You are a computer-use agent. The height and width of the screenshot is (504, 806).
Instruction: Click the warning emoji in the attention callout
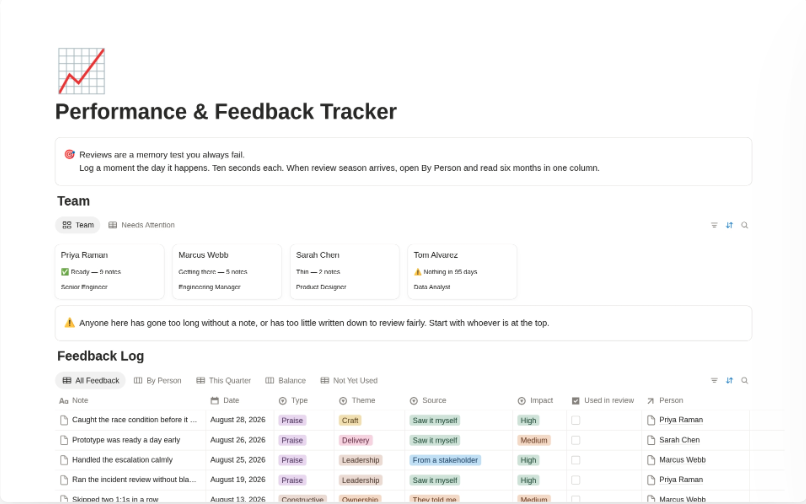coord(69,323)
